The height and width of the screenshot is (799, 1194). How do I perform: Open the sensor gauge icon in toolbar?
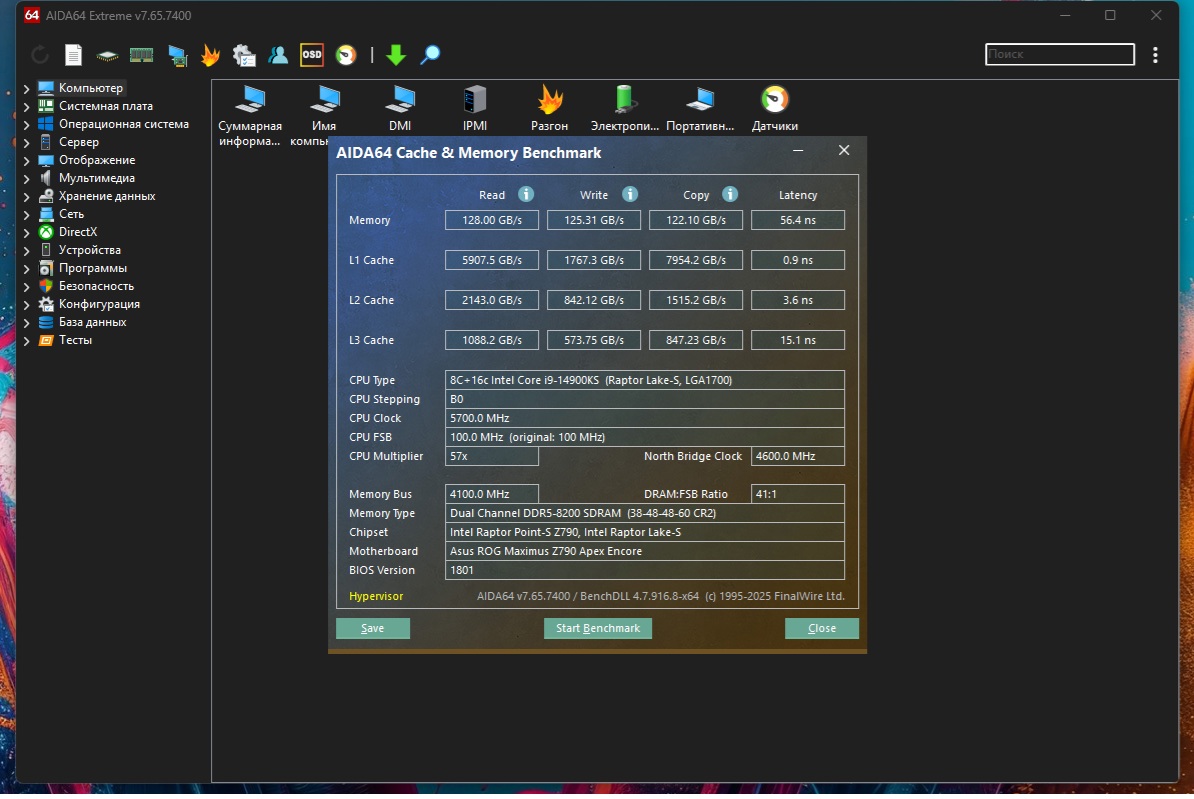[x=346, y=55]
